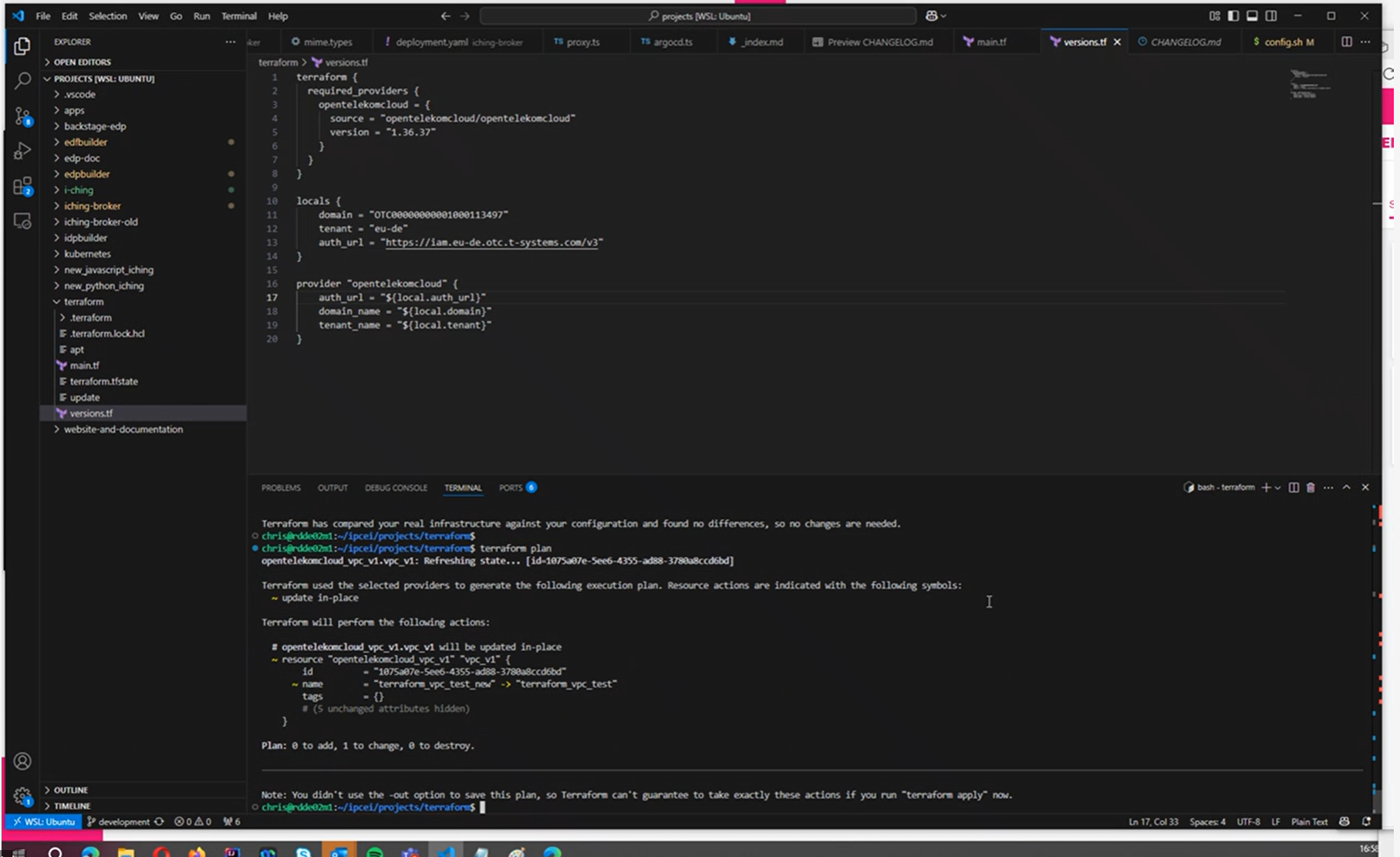Screen dimensions: 1400x857
Task: Open the Remote Explorer view
Action: (22, 221)
